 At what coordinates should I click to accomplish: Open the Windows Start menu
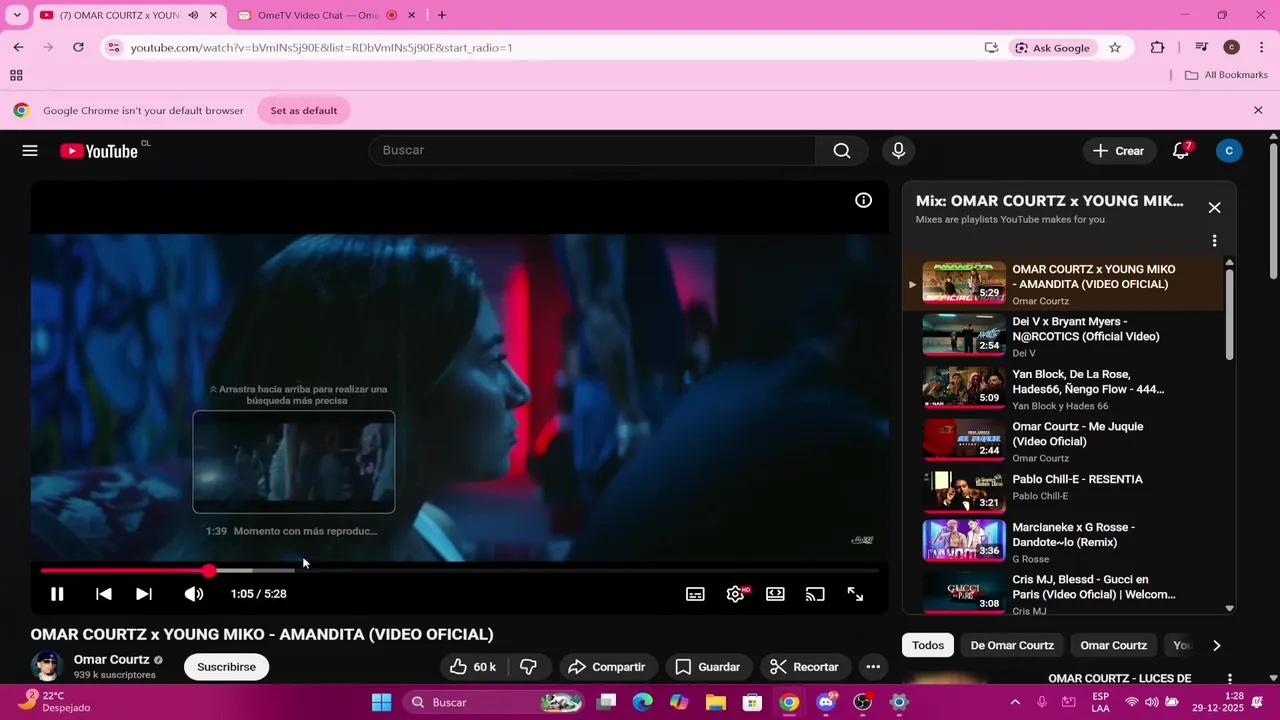(382, 702)
